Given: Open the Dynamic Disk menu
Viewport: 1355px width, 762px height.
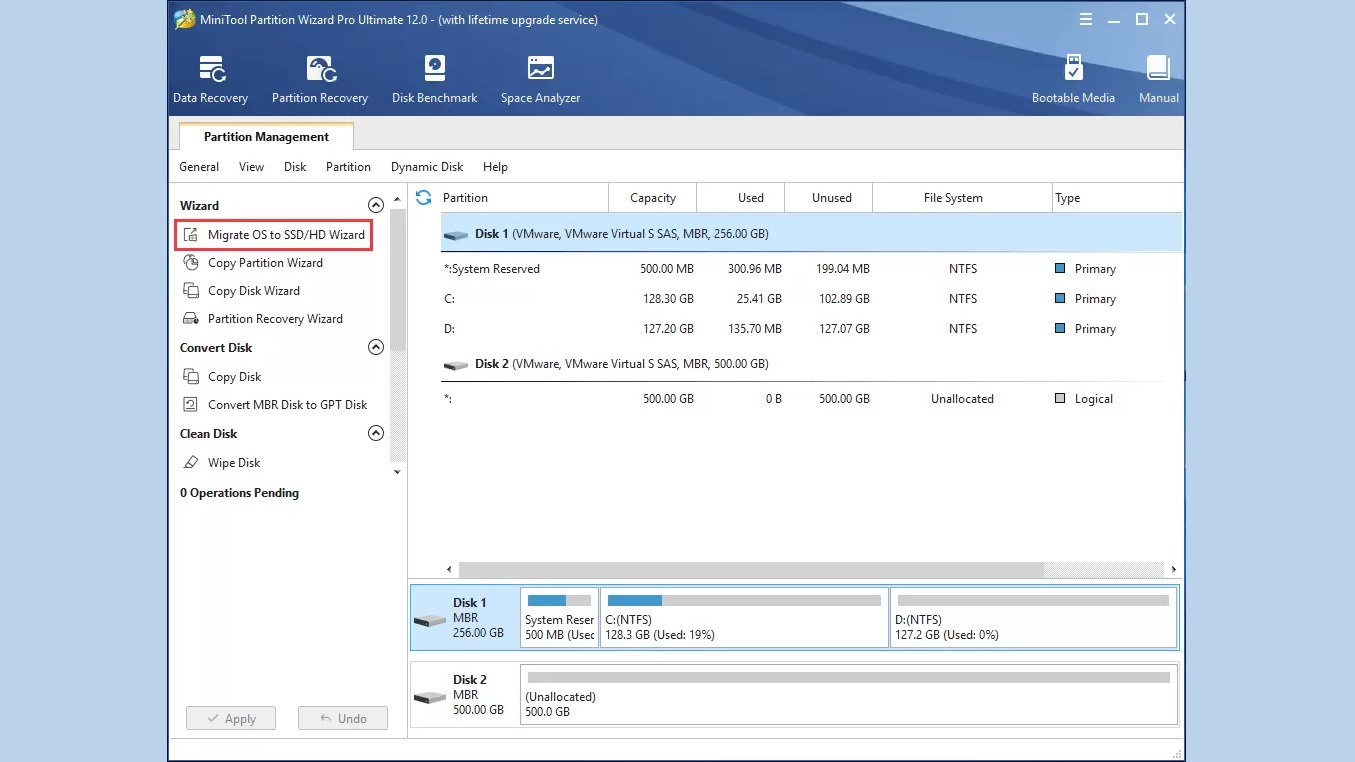Looking at the screenshot, I should point(427,167).
